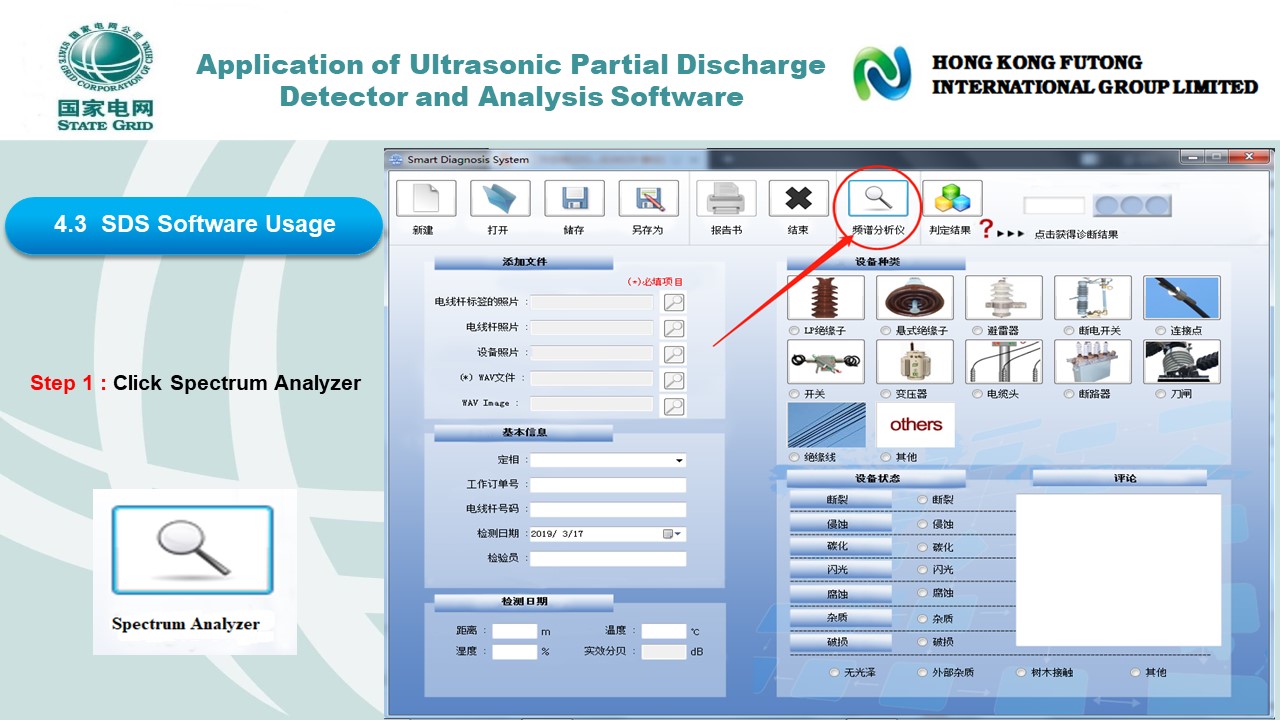Browse for 电线杆标签的照片 with its magnifier icon

click(x=674, y=302)
